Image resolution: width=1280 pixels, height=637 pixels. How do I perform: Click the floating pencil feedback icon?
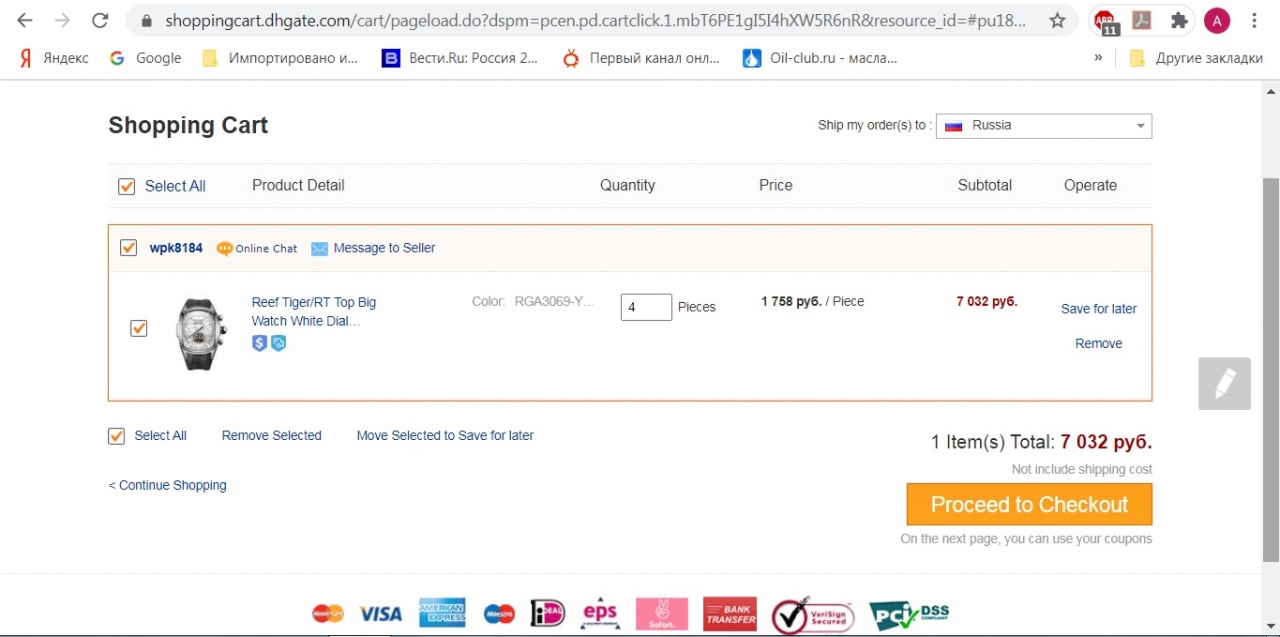coord(1224,384)
